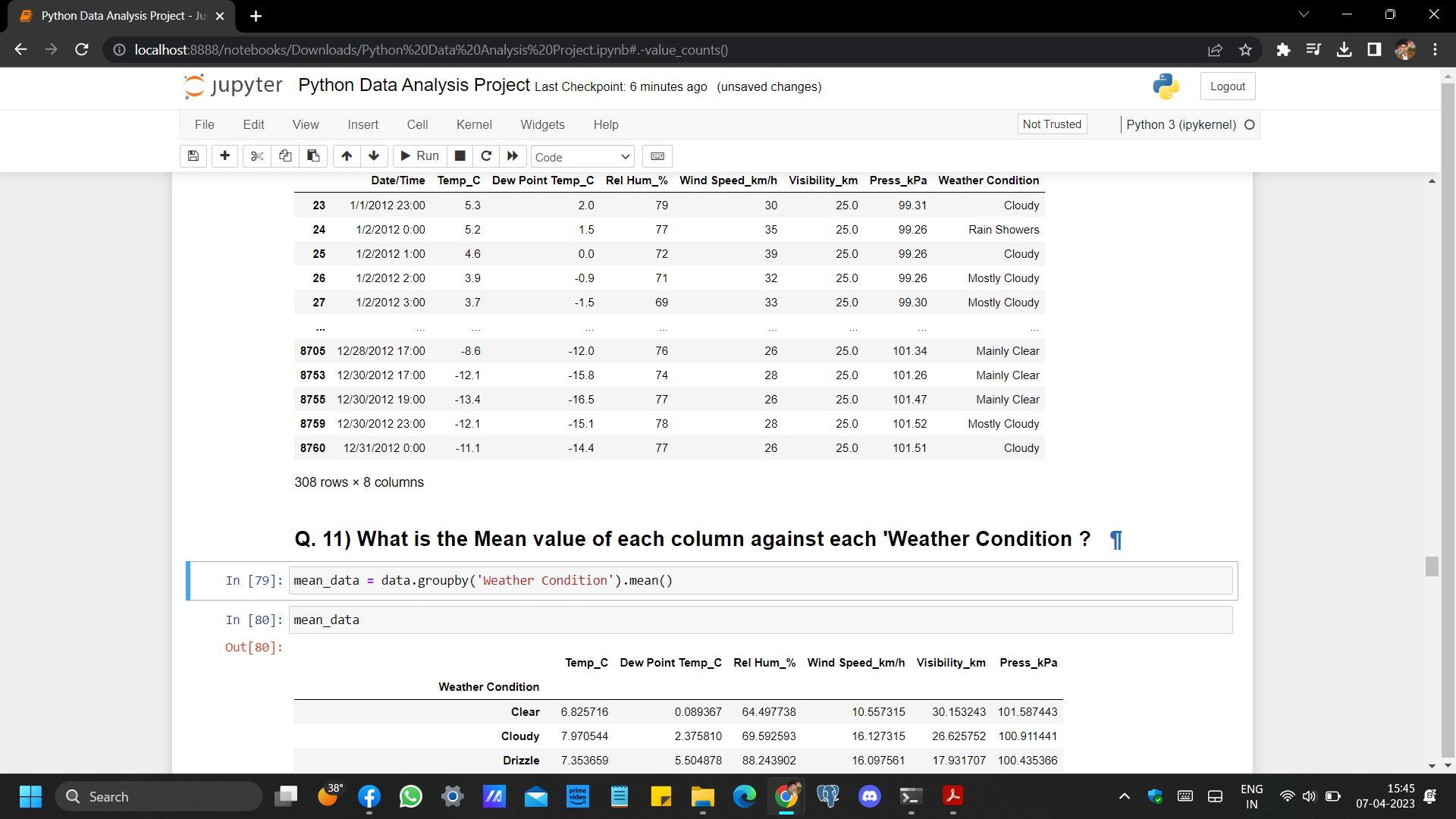Insert cell below with plus icon

coord(224,156)
